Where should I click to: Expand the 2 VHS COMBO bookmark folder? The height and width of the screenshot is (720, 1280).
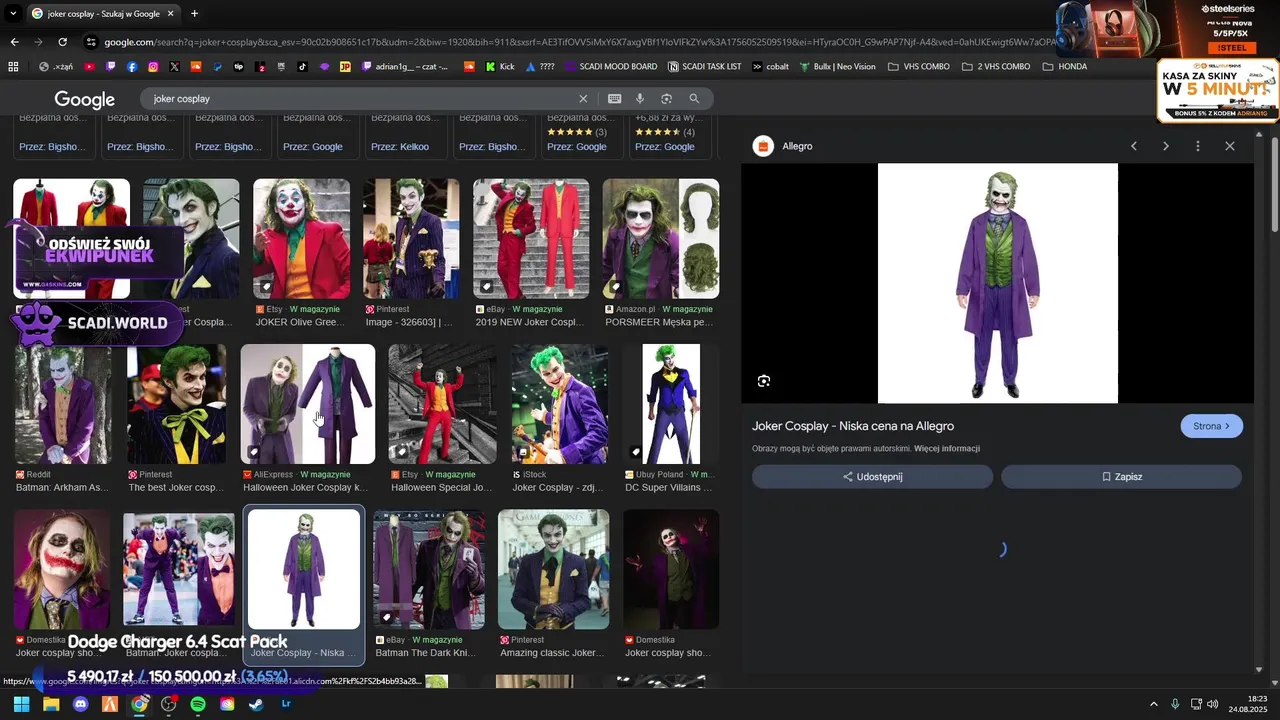pyautogui.click(x=996, y=67)
